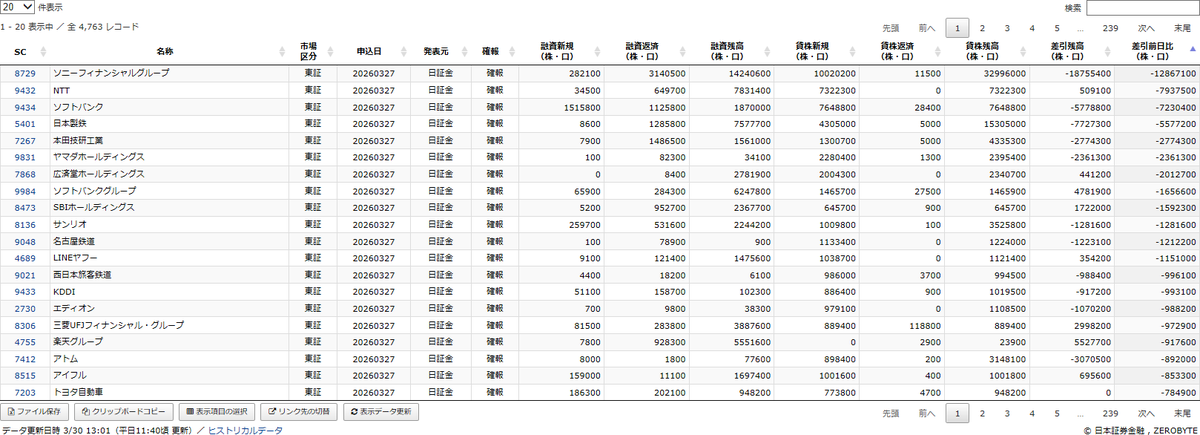Click 次へ in the bottom pagination
This screenshot has width=1200, height=435.
[x=1146, y=413]
